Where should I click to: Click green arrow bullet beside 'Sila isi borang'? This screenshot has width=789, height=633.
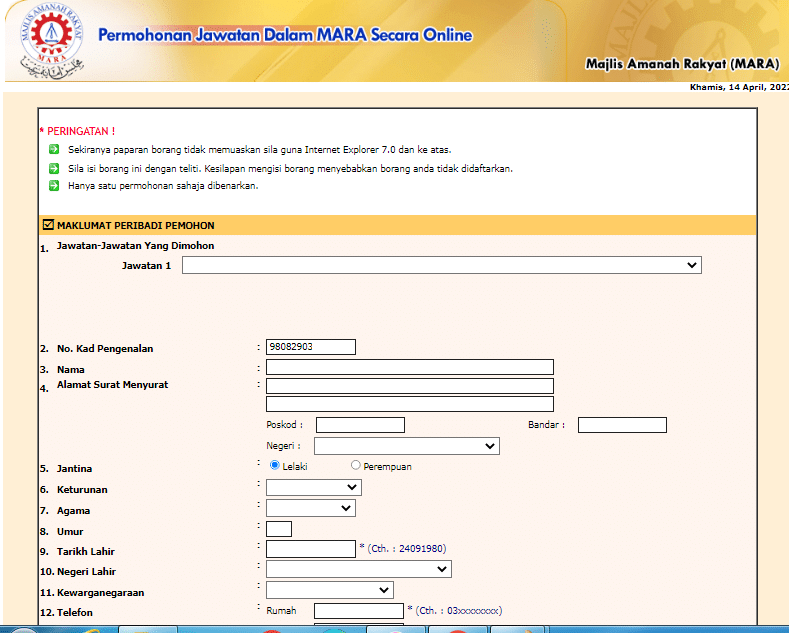point(54,168)
